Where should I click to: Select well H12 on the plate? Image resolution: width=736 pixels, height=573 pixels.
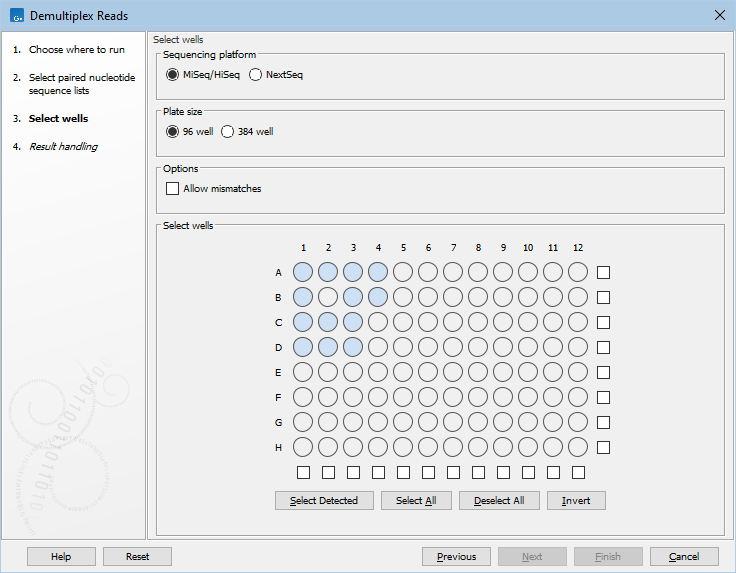(578, 447)
